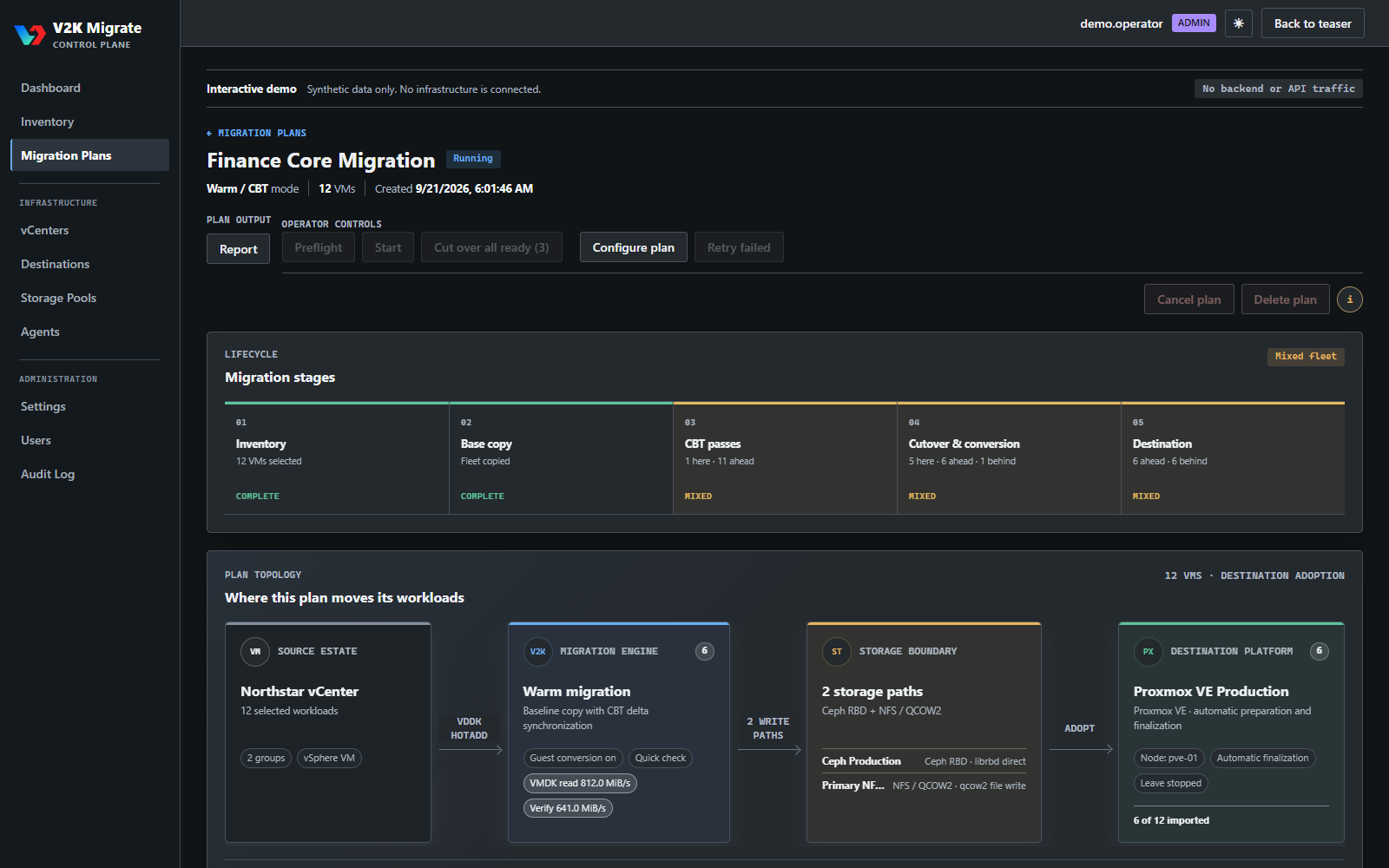The height and width of the screenshot is (868, 1389).
Task: Click the VMDK read 812.0 MiB/s chip
Action: tap(580, 783)
